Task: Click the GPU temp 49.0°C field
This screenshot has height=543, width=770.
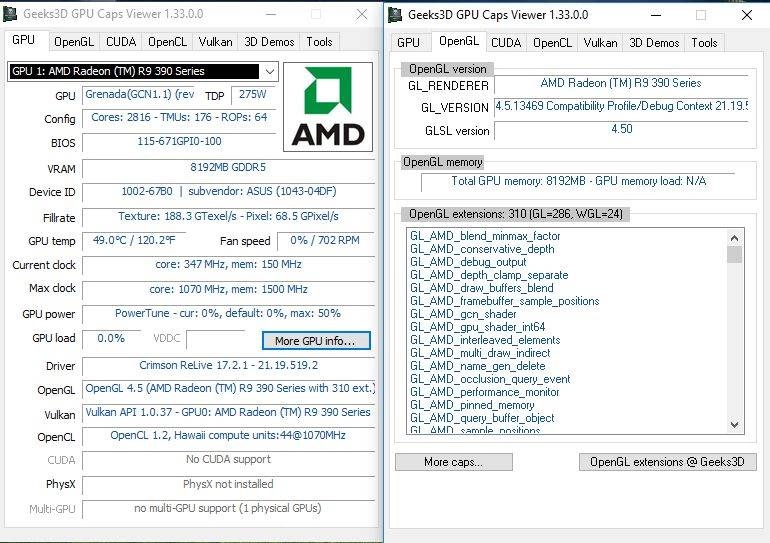Action: pyautogui.click(x=134, y=241)
